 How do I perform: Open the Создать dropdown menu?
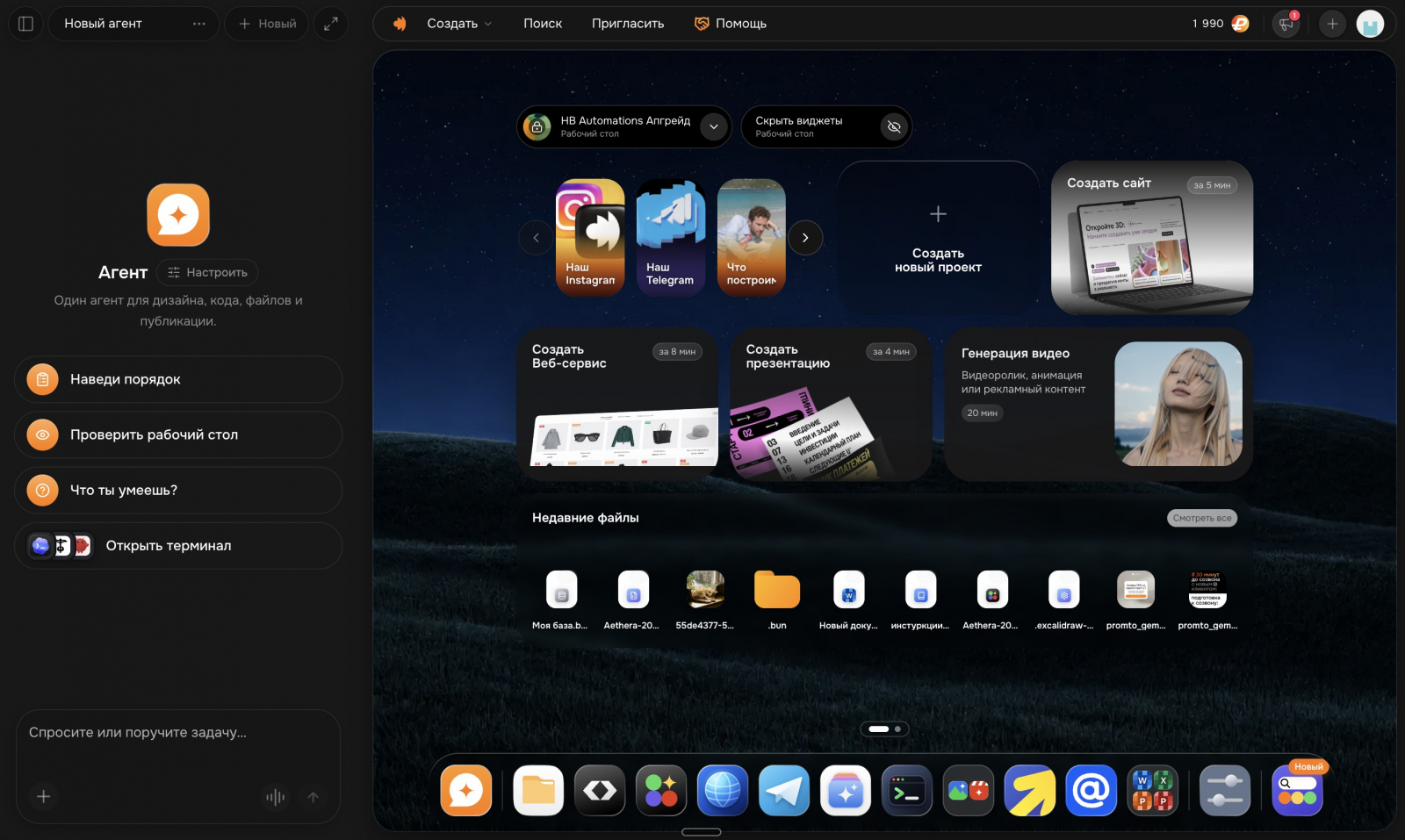pyautogui.click(x=459, y=24)
